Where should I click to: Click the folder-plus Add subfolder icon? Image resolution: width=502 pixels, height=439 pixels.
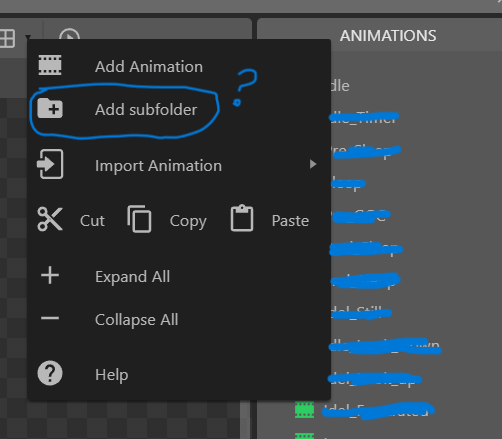(x=50, y=108)
